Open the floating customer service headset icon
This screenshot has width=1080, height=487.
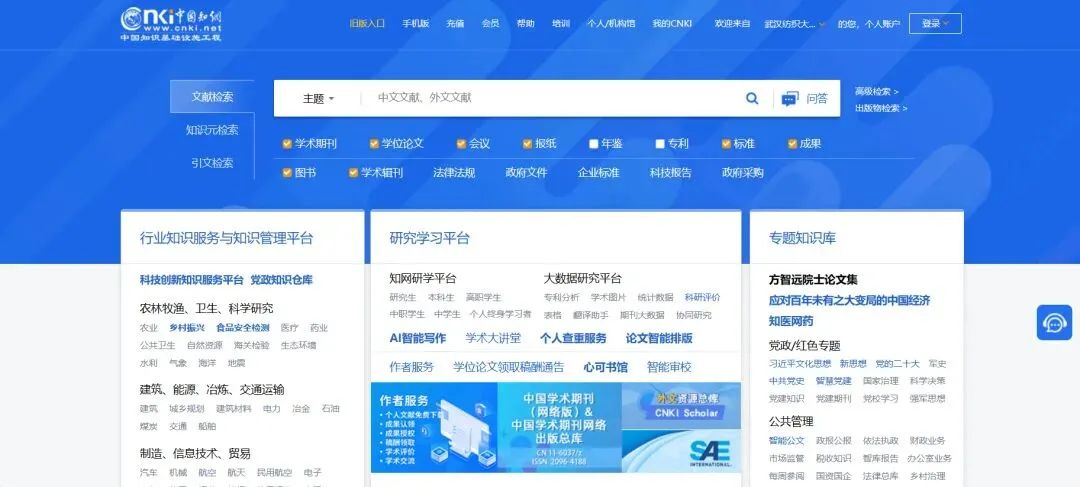click(x=1055, y=322)
